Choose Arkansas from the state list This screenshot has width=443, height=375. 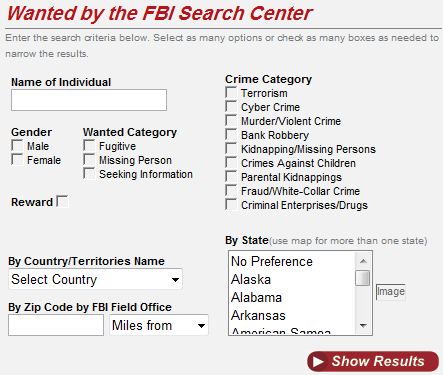tap(292, 315)
